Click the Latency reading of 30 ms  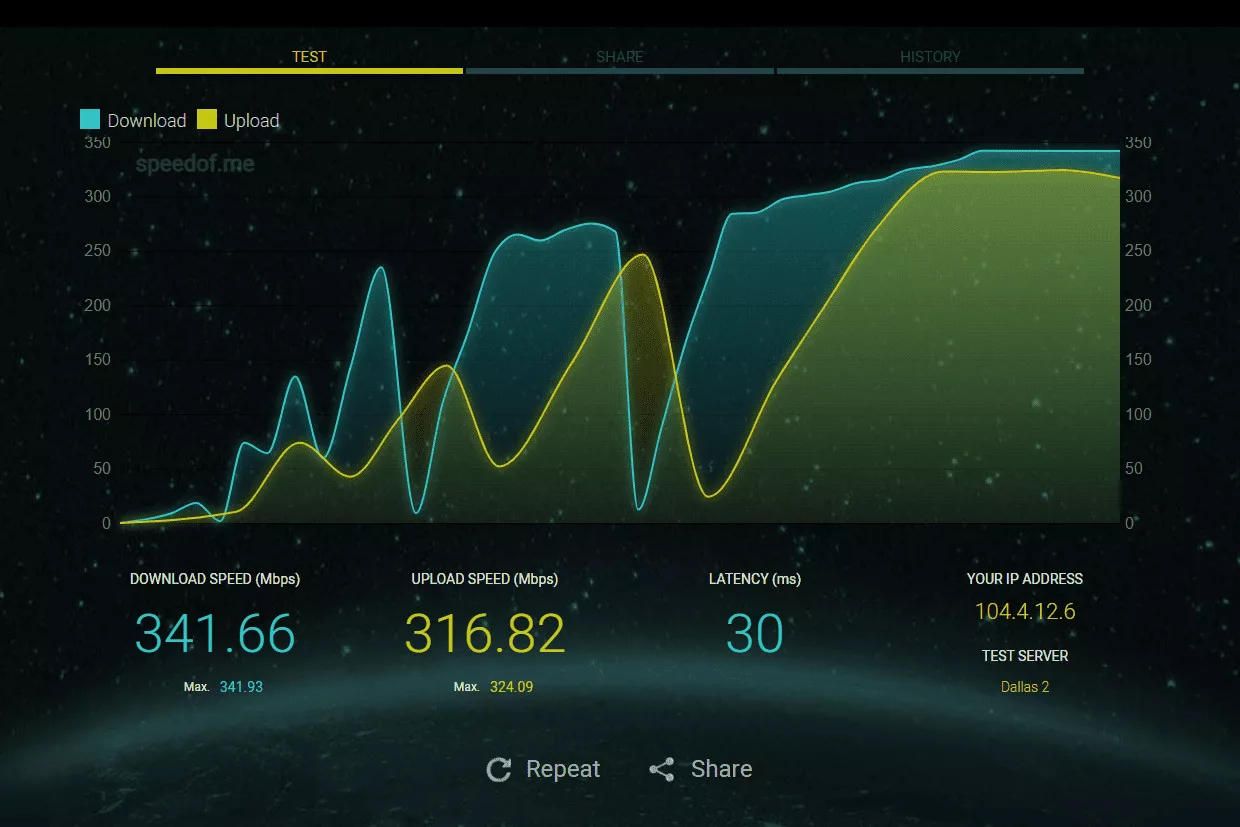click(x=754, y=633)
